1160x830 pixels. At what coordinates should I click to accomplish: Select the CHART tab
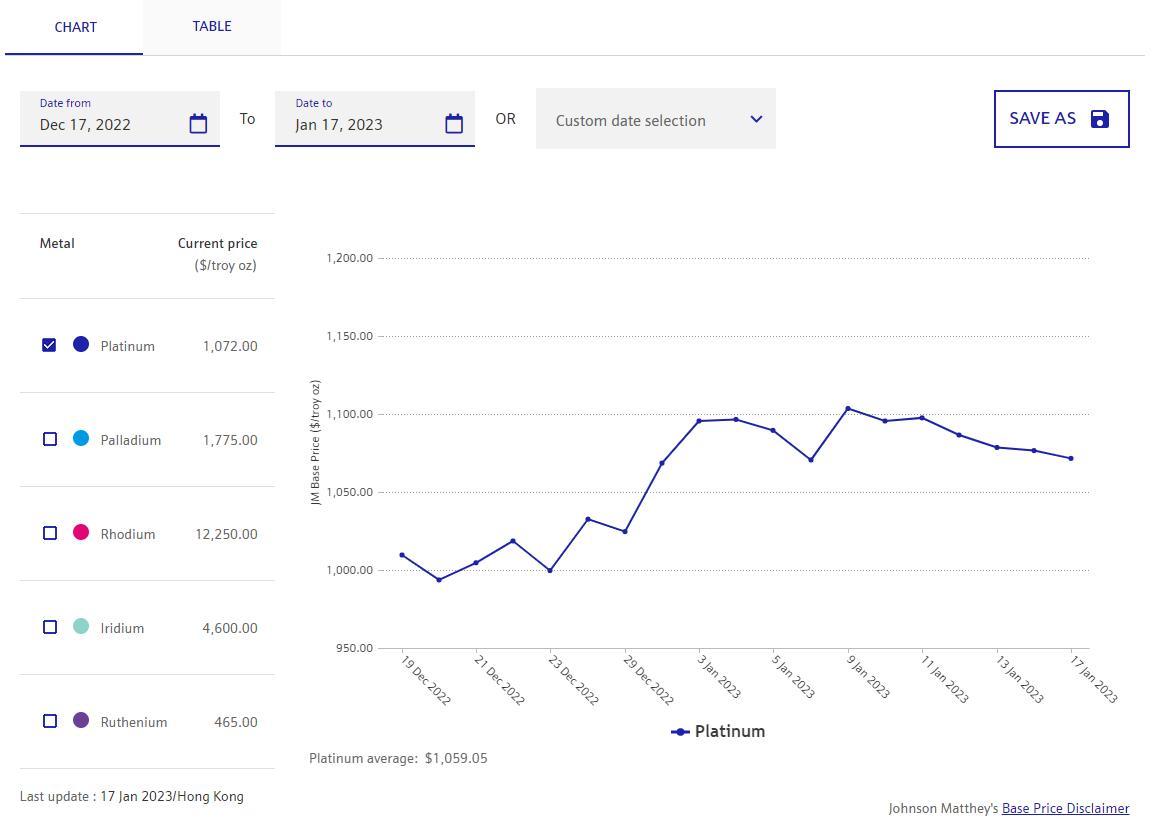click(75, 27)
